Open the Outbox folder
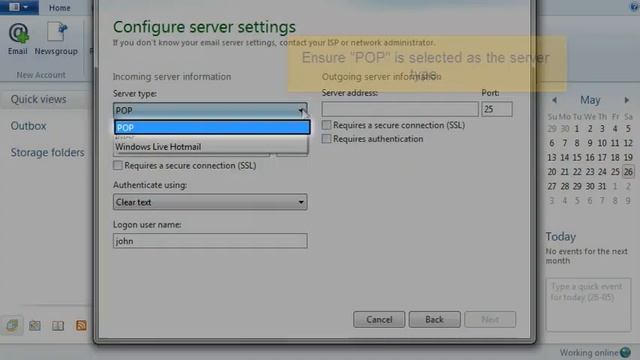640x360 pixels. tap(28, 126)
